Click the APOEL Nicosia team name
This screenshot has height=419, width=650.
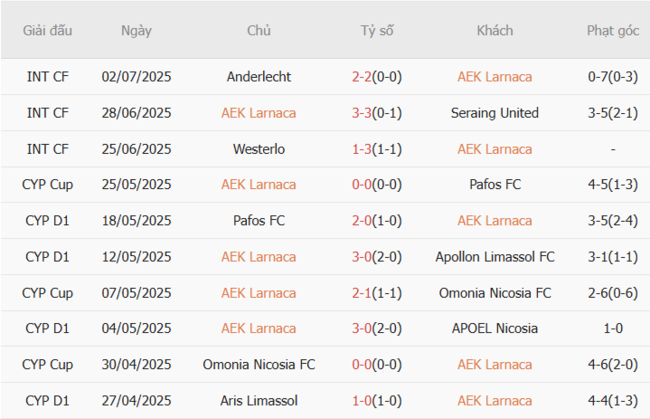[x=494, y=329]
